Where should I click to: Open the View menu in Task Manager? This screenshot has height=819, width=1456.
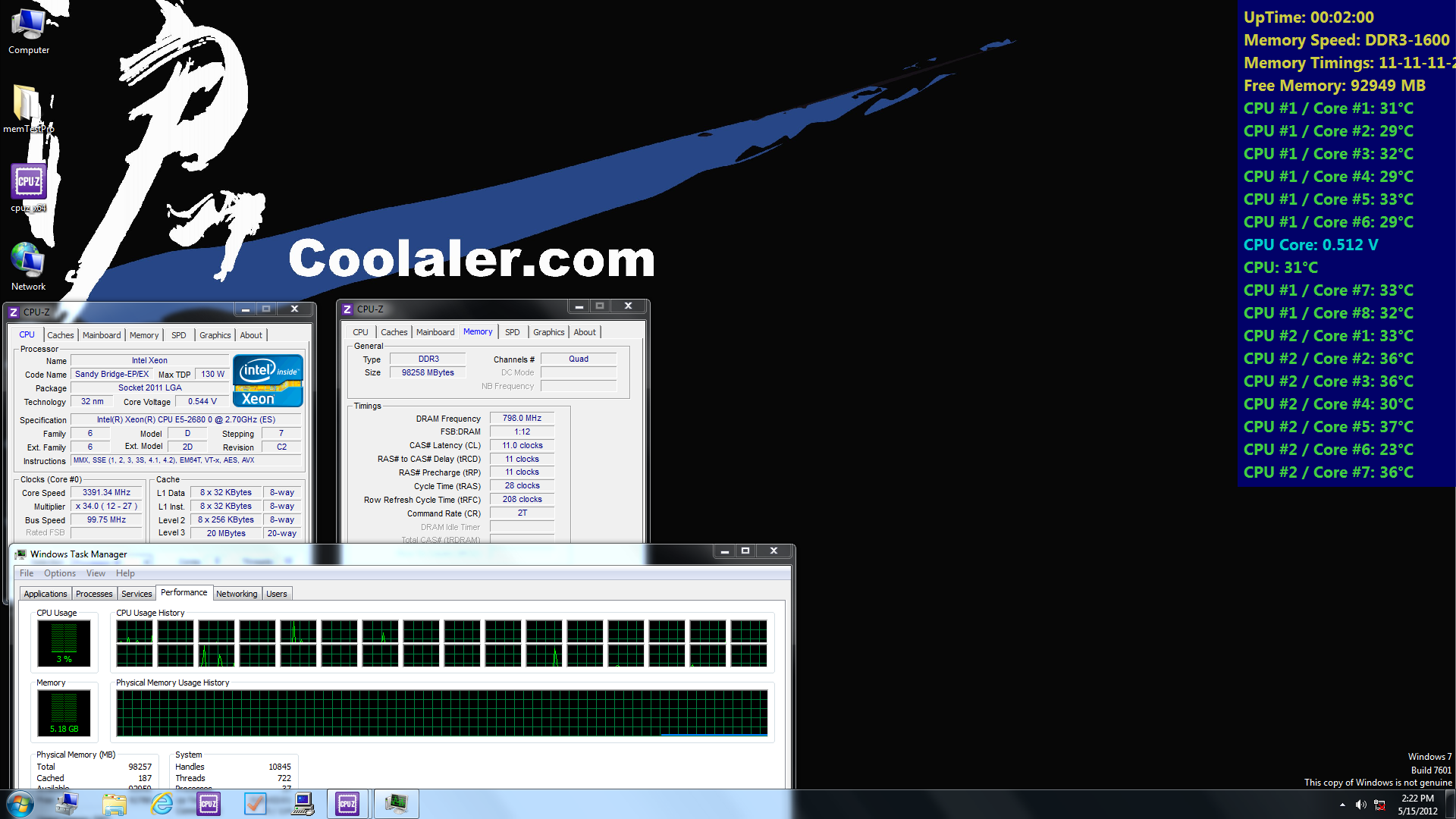pos(96,573)
